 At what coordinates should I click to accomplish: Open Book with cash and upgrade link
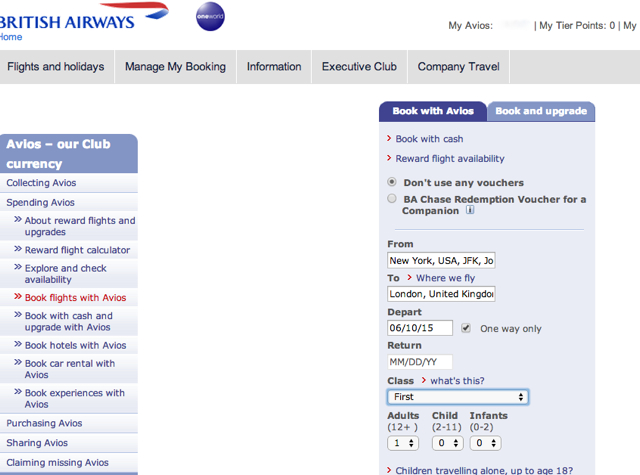coord(69,322)
